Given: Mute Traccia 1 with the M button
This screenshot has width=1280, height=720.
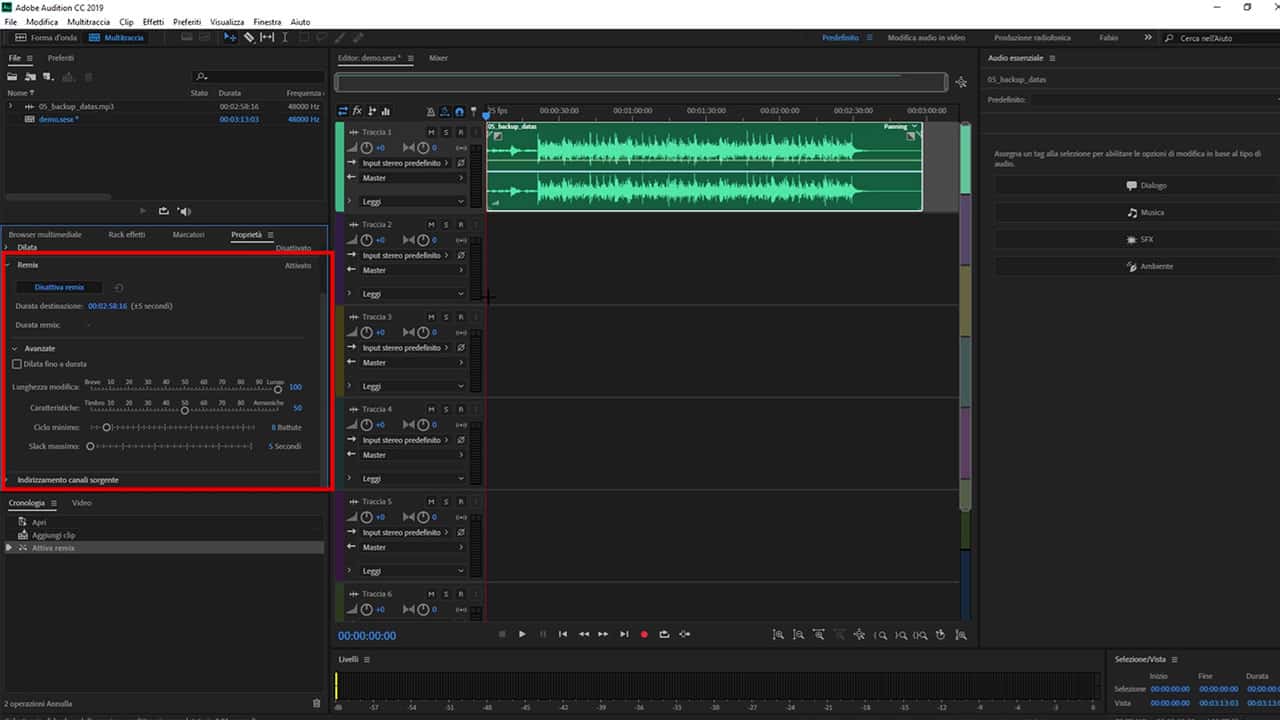Looking at the screenshot, I should (x=431, y=132).
